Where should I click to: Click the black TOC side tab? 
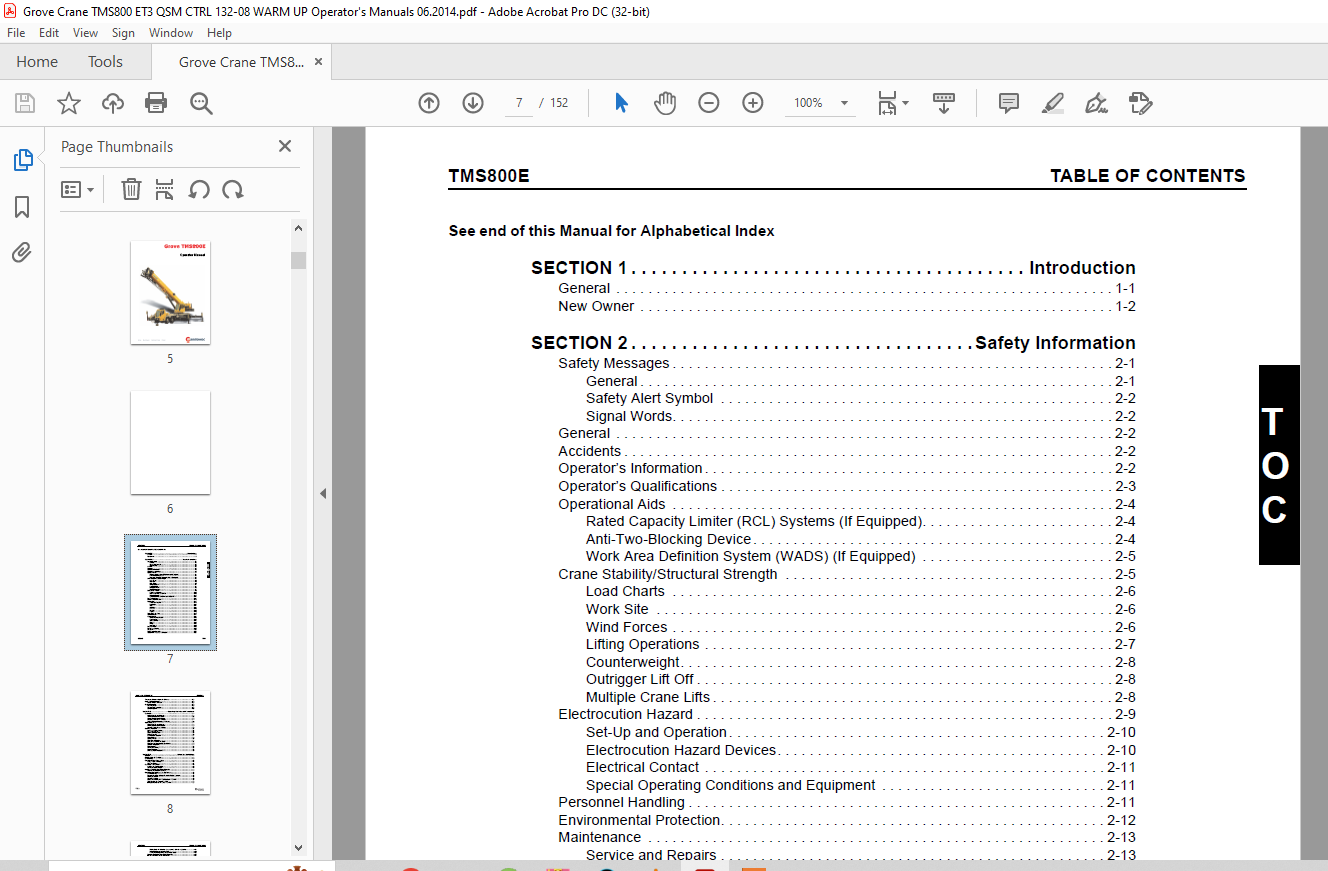[x=1279, y=465]
